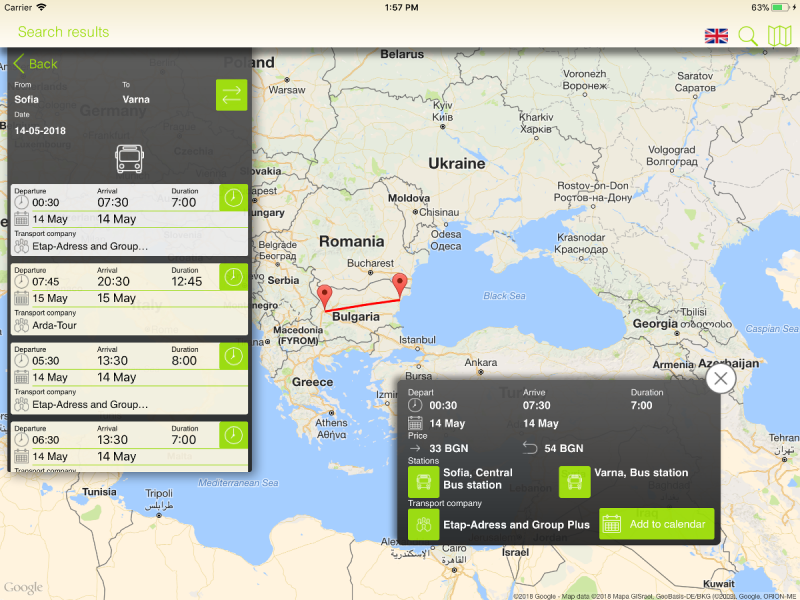Viewport: 800px width, 600px height.
Task: Select the Sofia map pin
Action: pyautogui.click(x=324, y=296)
